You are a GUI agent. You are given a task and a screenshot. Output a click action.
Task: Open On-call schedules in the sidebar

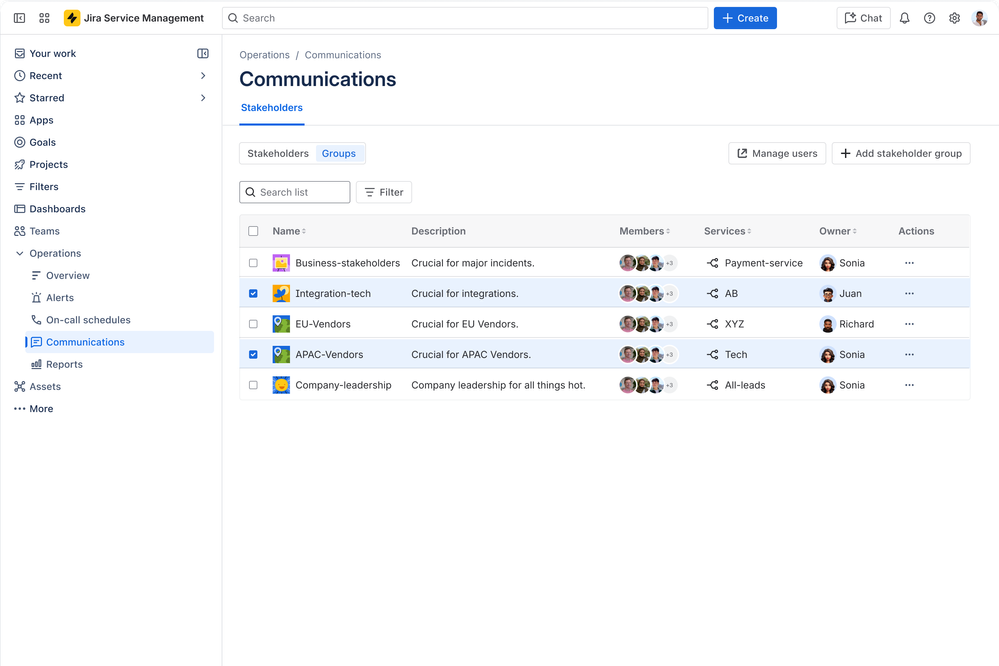coord(88,320)
